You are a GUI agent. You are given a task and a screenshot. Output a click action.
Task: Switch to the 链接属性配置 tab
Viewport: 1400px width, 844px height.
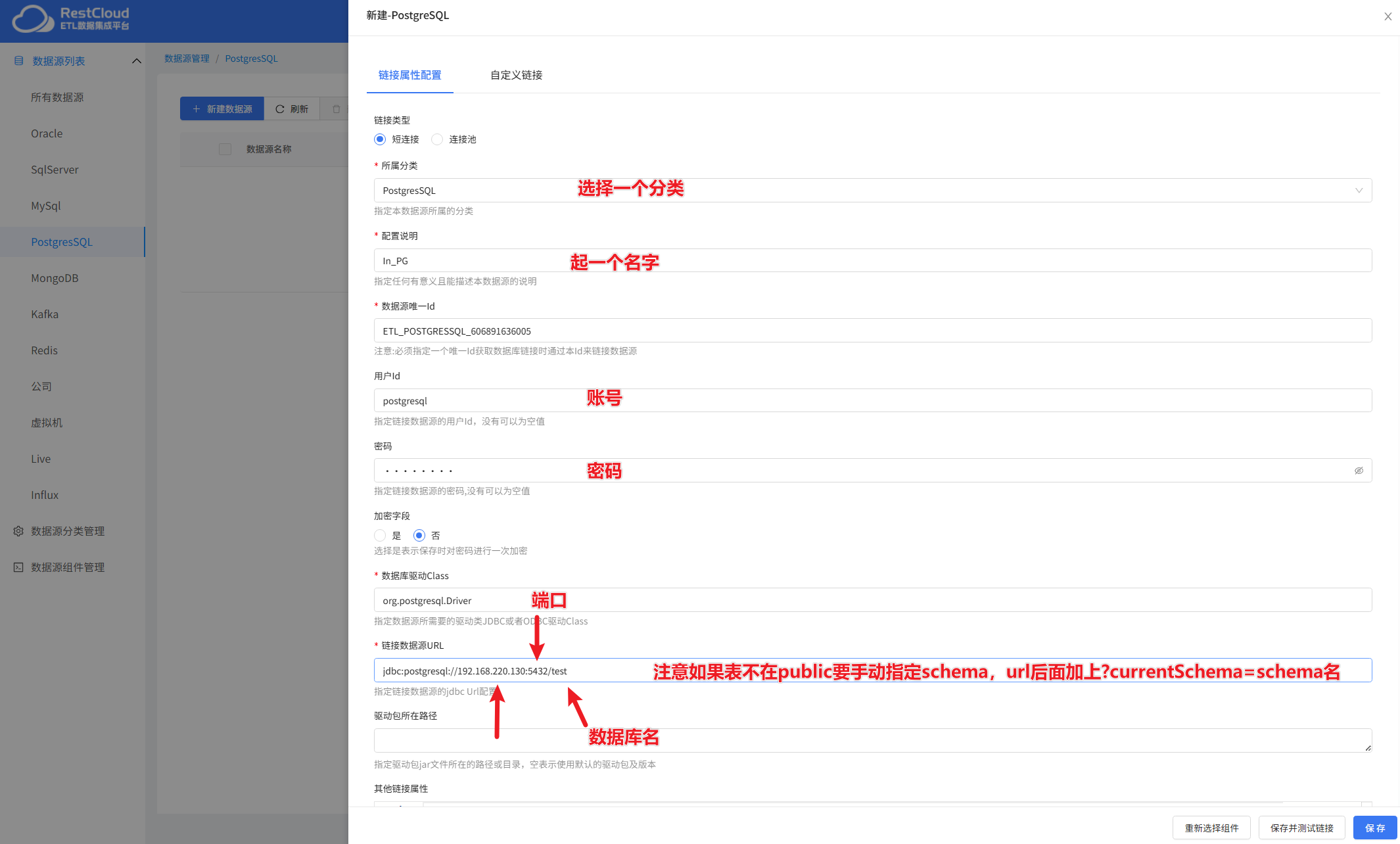(409, 75)
